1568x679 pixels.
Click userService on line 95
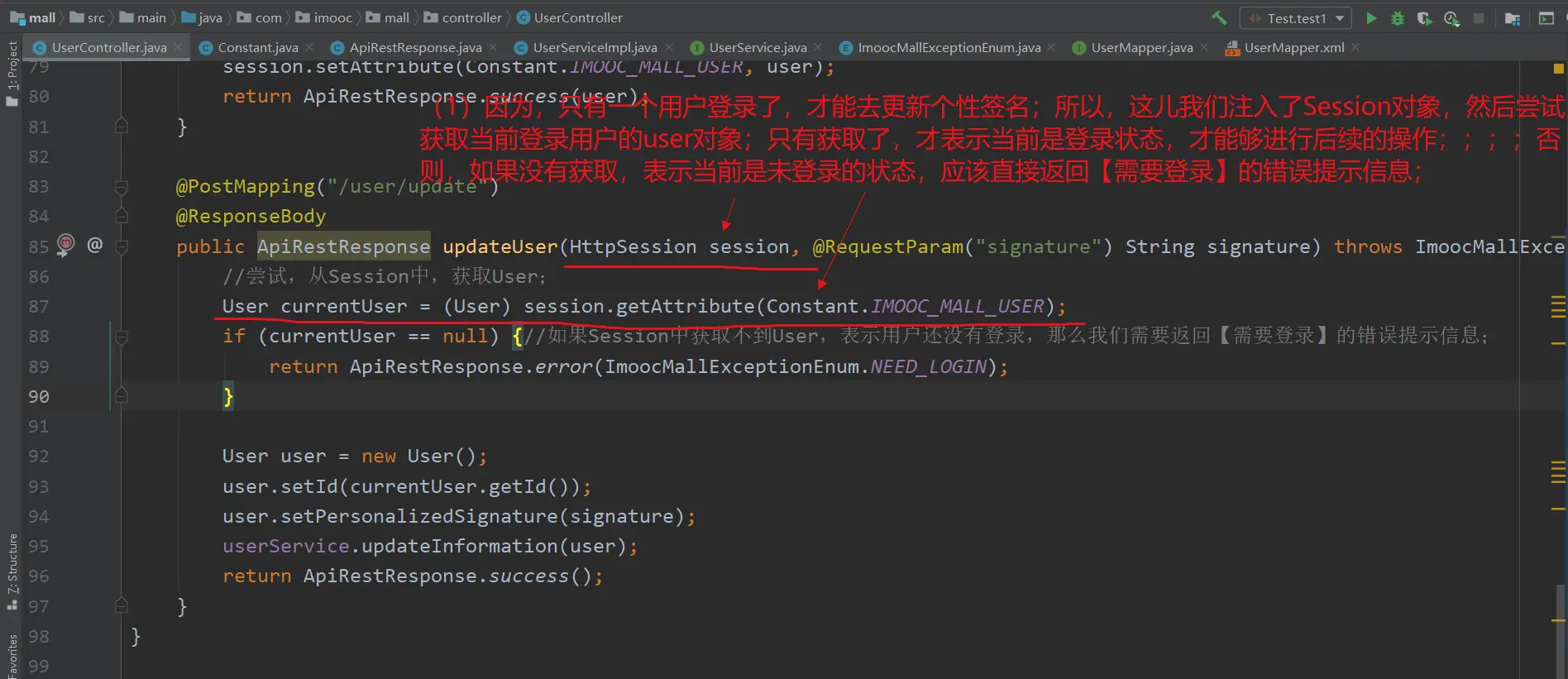[286, 546]
